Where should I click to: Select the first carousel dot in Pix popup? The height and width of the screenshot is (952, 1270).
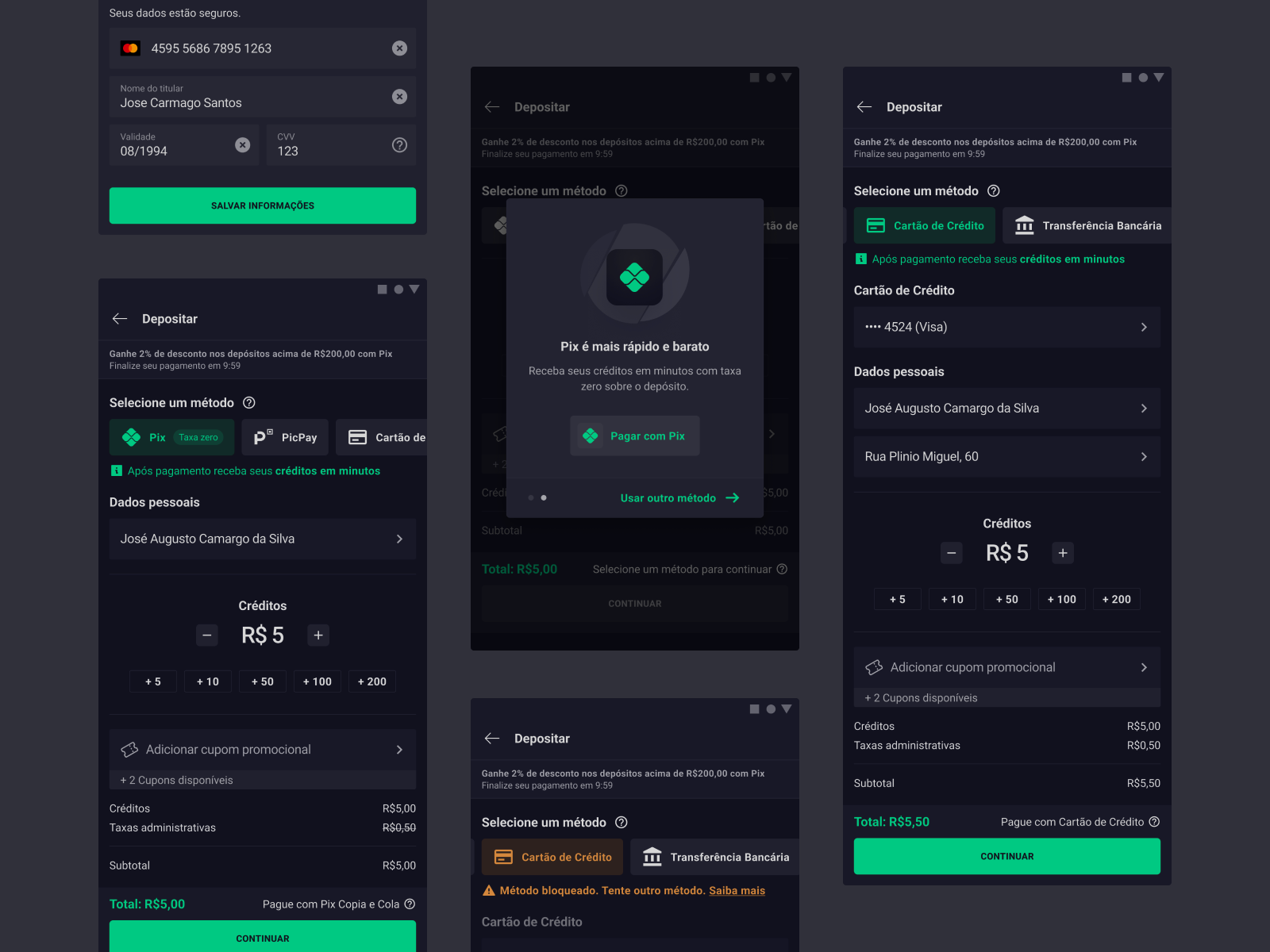[531, 498]
